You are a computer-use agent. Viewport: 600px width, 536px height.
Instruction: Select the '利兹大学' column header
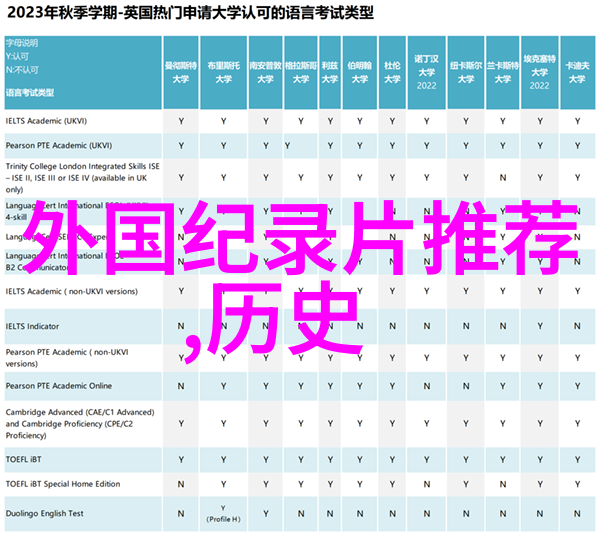tap(330, 72)
